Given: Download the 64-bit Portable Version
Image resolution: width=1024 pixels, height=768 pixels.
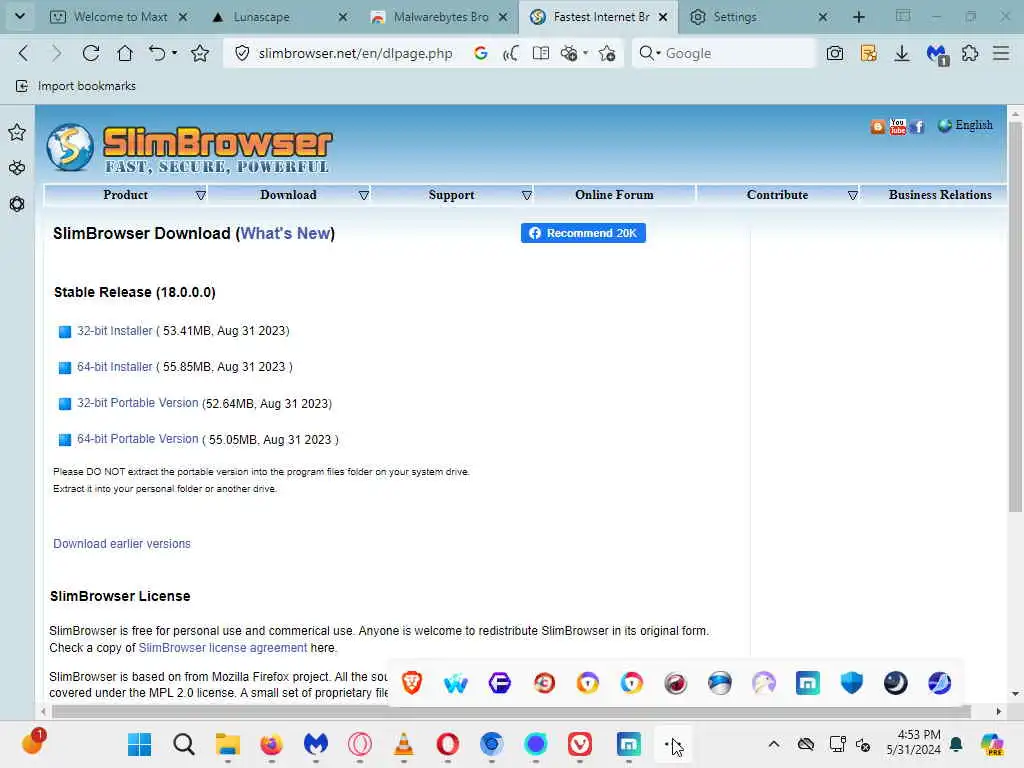Looking at the screenshot, I should [137, 438].
